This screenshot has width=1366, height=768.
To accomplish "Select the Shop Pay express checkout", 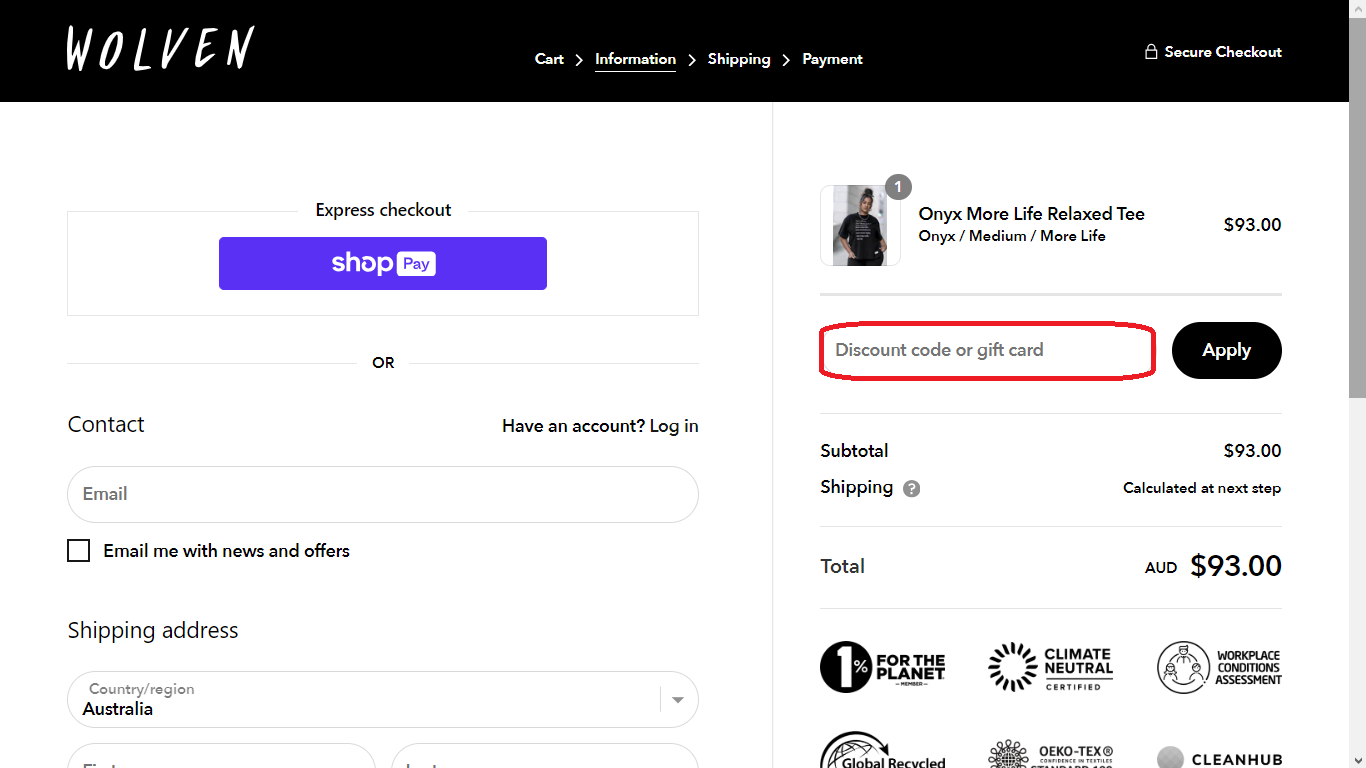I will click(x=383, y=263).
